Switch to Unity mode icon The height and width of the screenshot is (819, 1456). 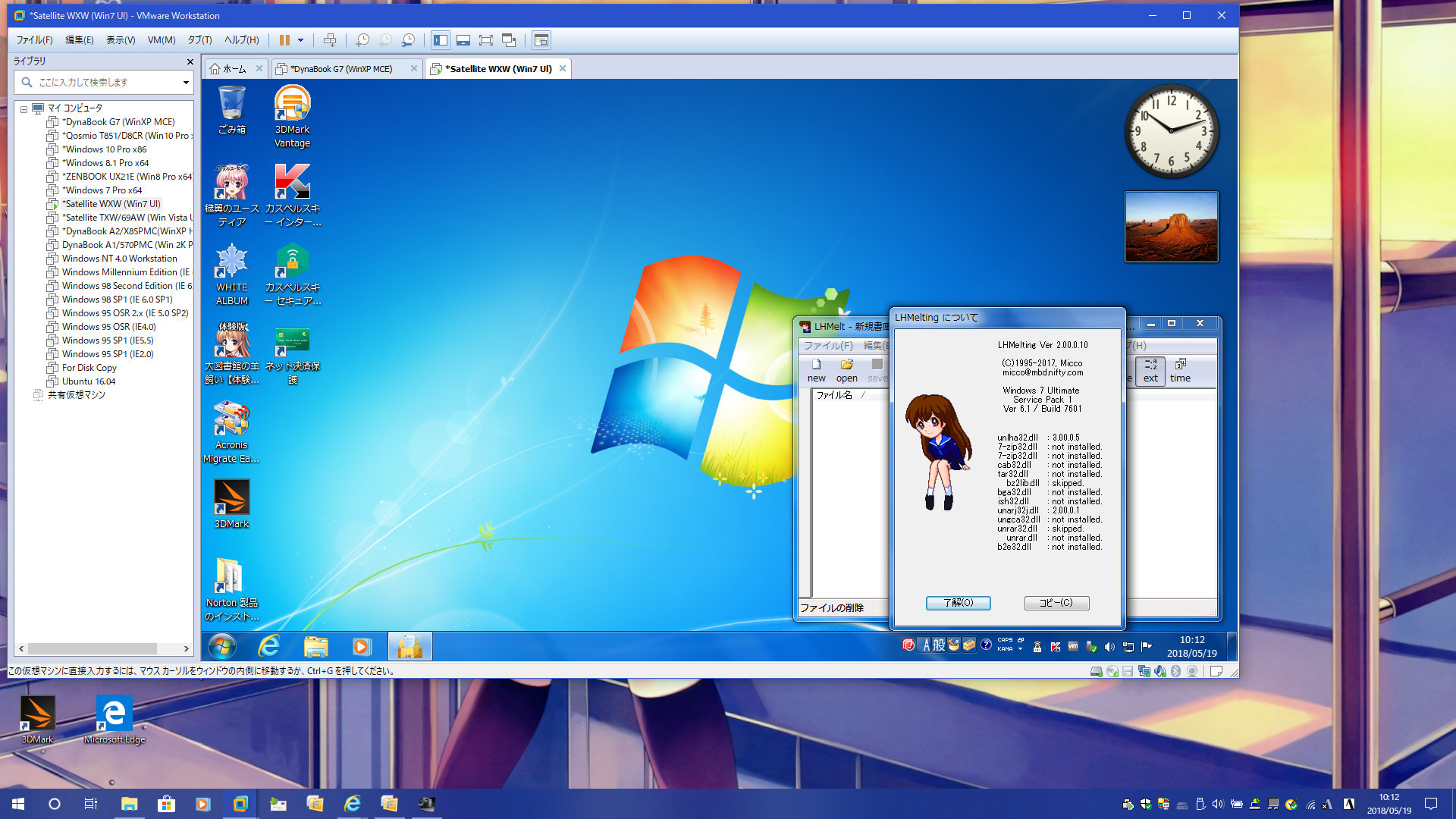pos(509,40)
